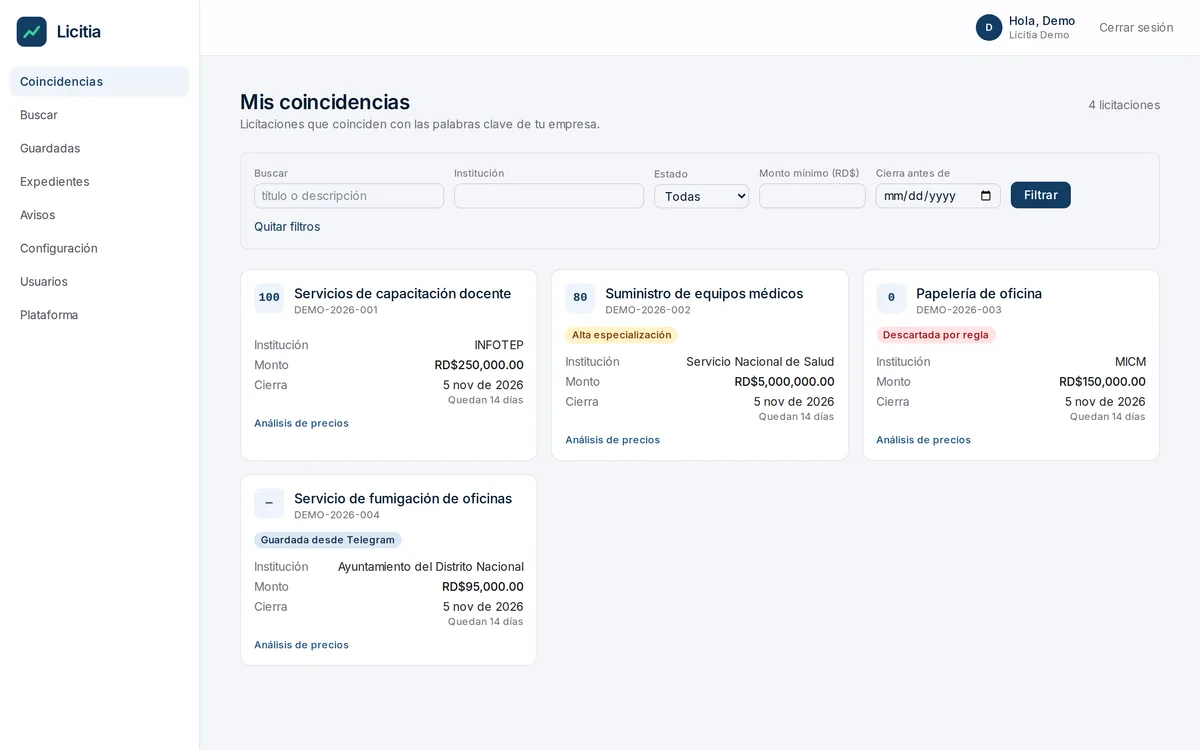Click Cerrar sesión to log out
This screenshot has height=750, width=1200.
[x=1136, y=28]
